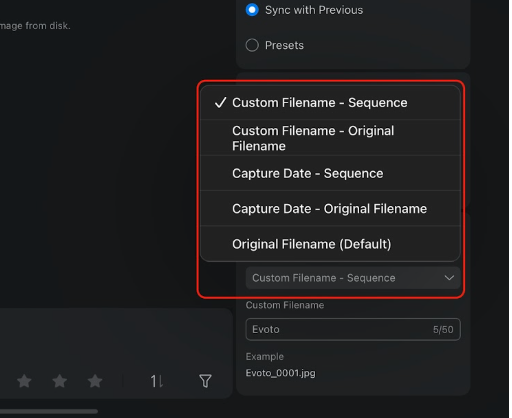Select the Presets radio button
Screen dimensions: 512x418
pos(252,45)
